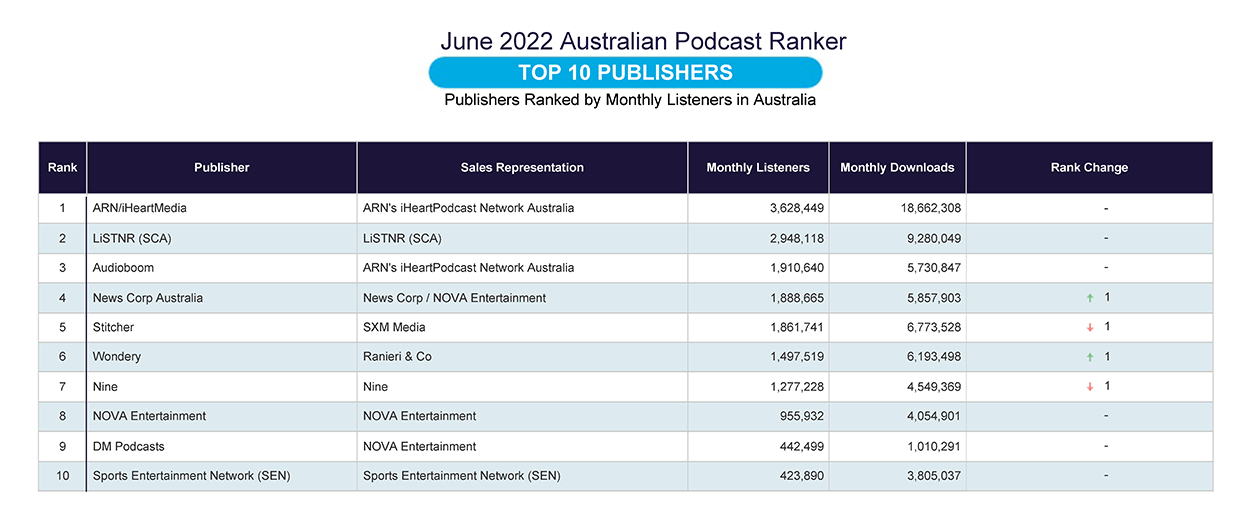Click the Stitcher publisher cell

(x=222, y=327)
